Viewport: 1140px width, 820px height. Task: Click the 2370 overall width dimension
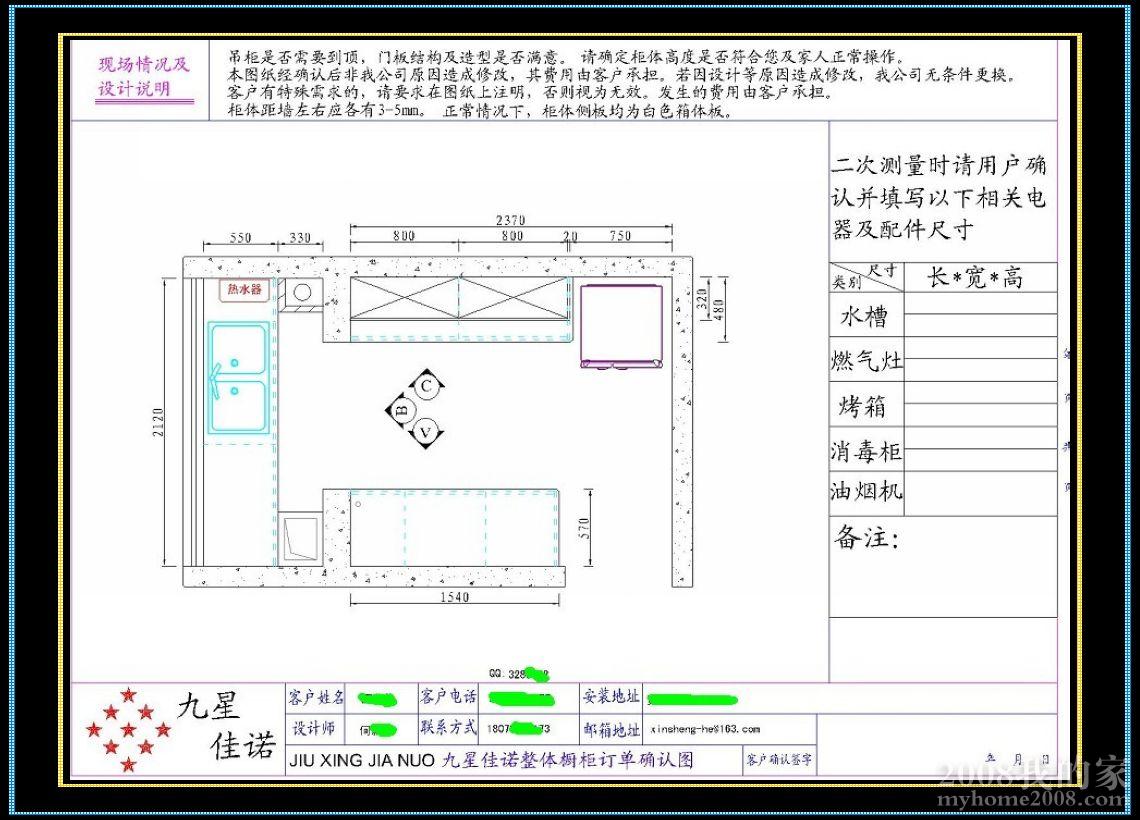pos(510,220)
